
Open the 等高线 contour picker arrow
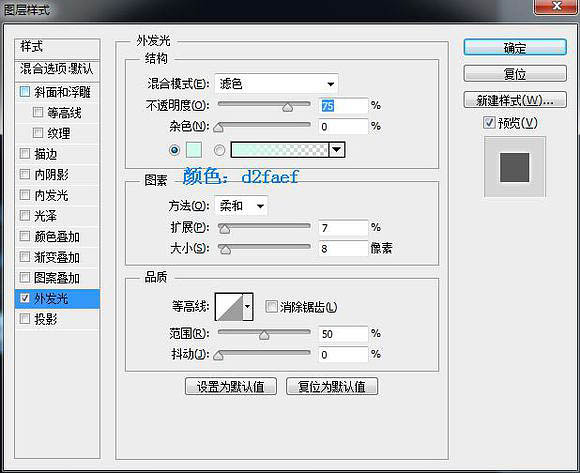click(x=248, y=307)
